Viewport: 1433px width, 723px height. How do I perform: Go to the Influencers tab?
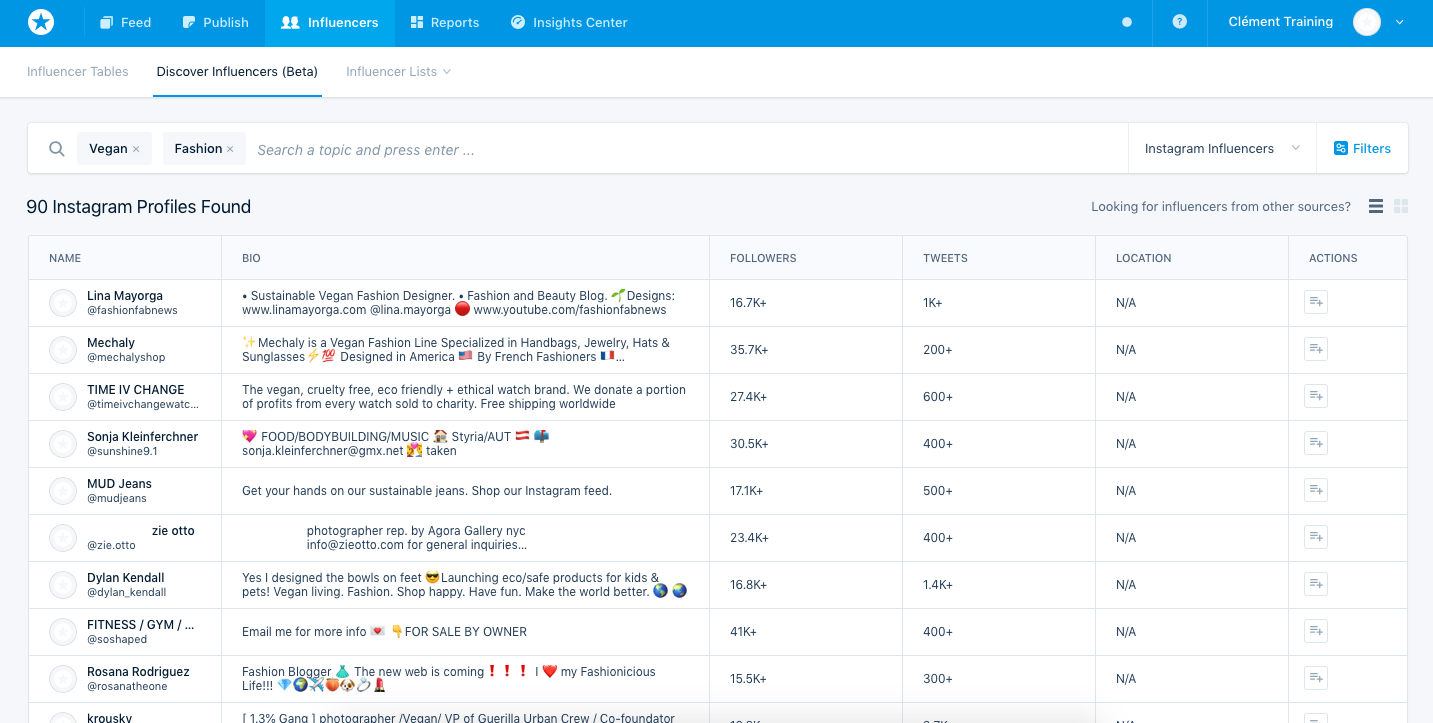330,22
